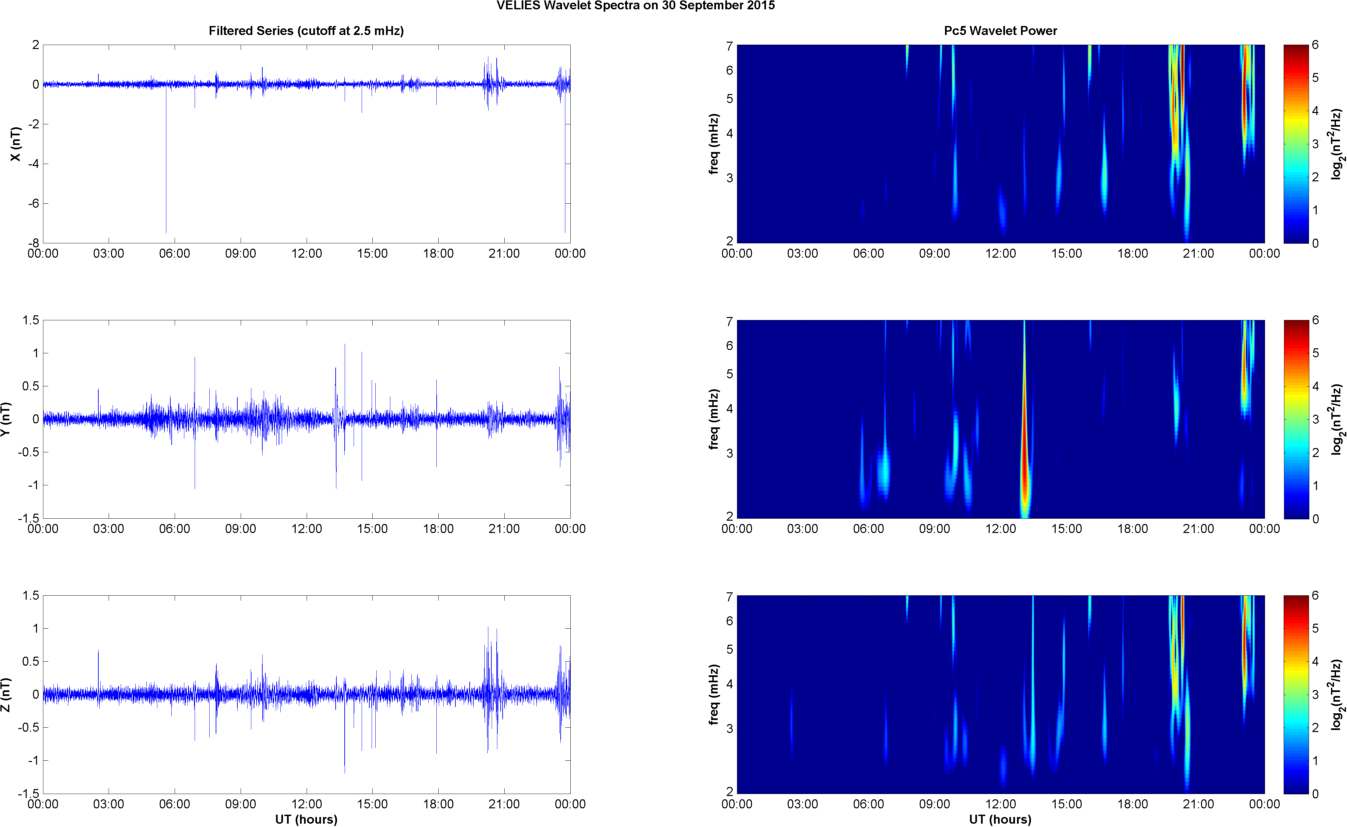Click the log2(nT²/Hz) label of the middle colorbar
Image resolution: width=1347 pixels, height=827 pixels.
[x=1338, y=419]
